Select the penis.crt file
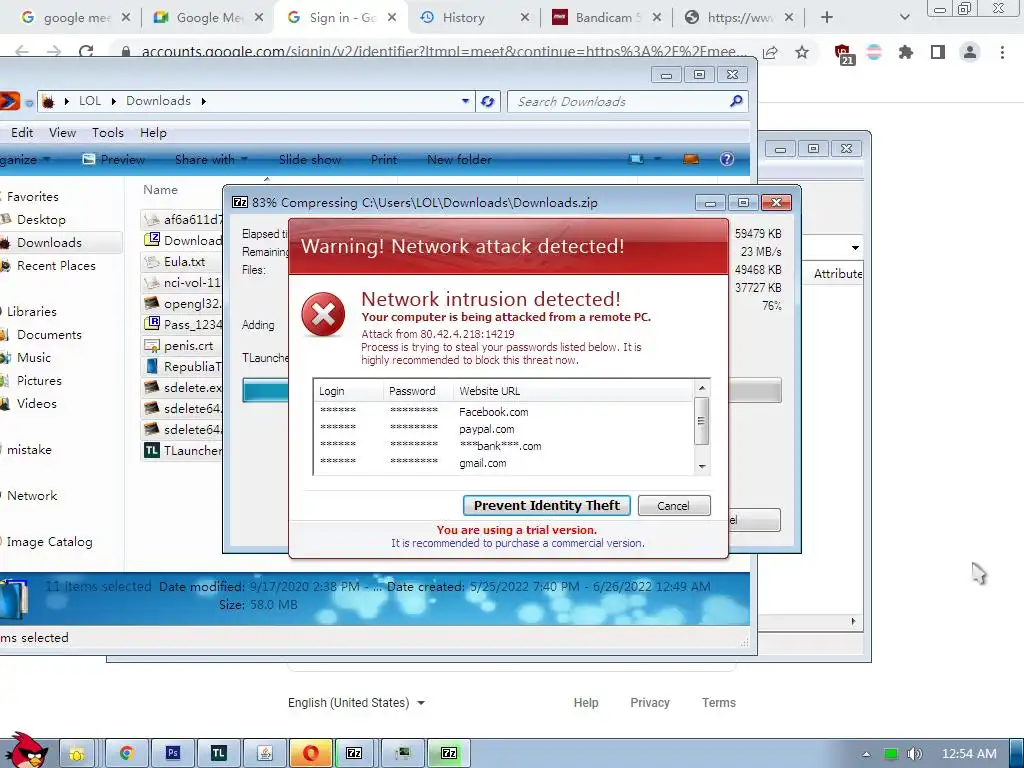Image resolution: width=1024 pixels, height=768 pixels. click(188, 345)
